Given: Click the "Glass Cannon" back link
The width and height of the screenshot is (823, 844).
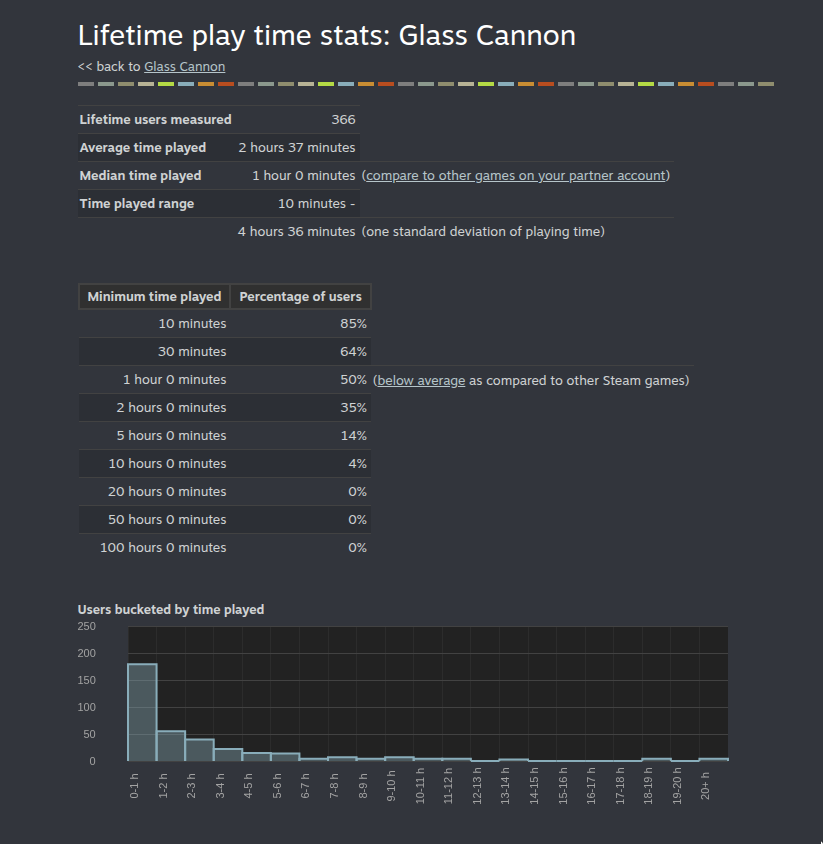Looking at the screenshot, I should [184, 66].
